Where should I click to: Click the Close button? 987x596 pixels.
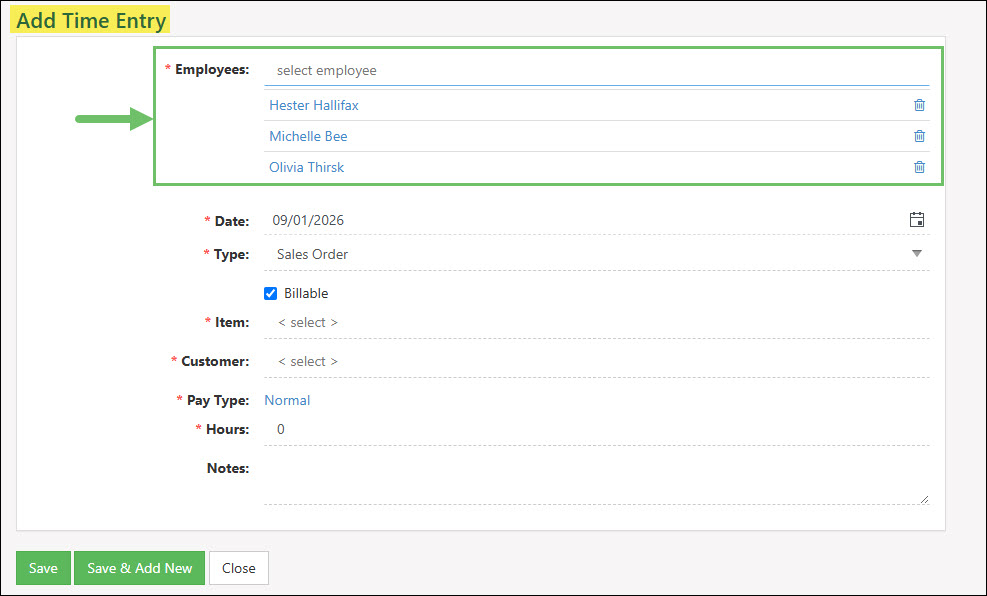point(239,568)
